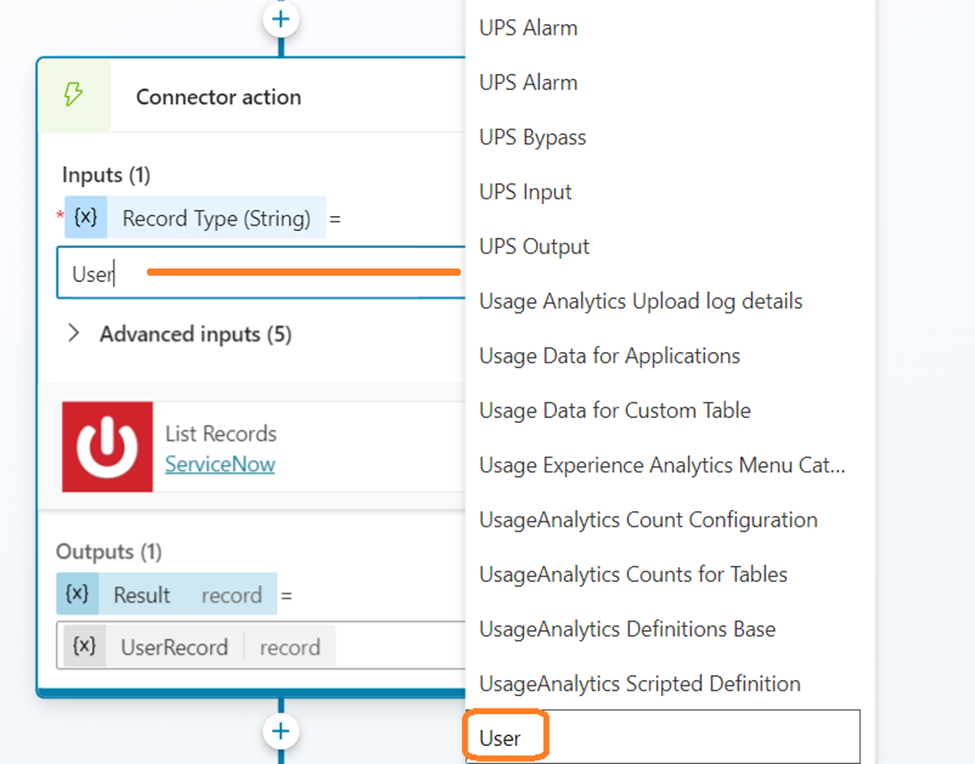Choose Usage Data for Applications

pos(609,356)
